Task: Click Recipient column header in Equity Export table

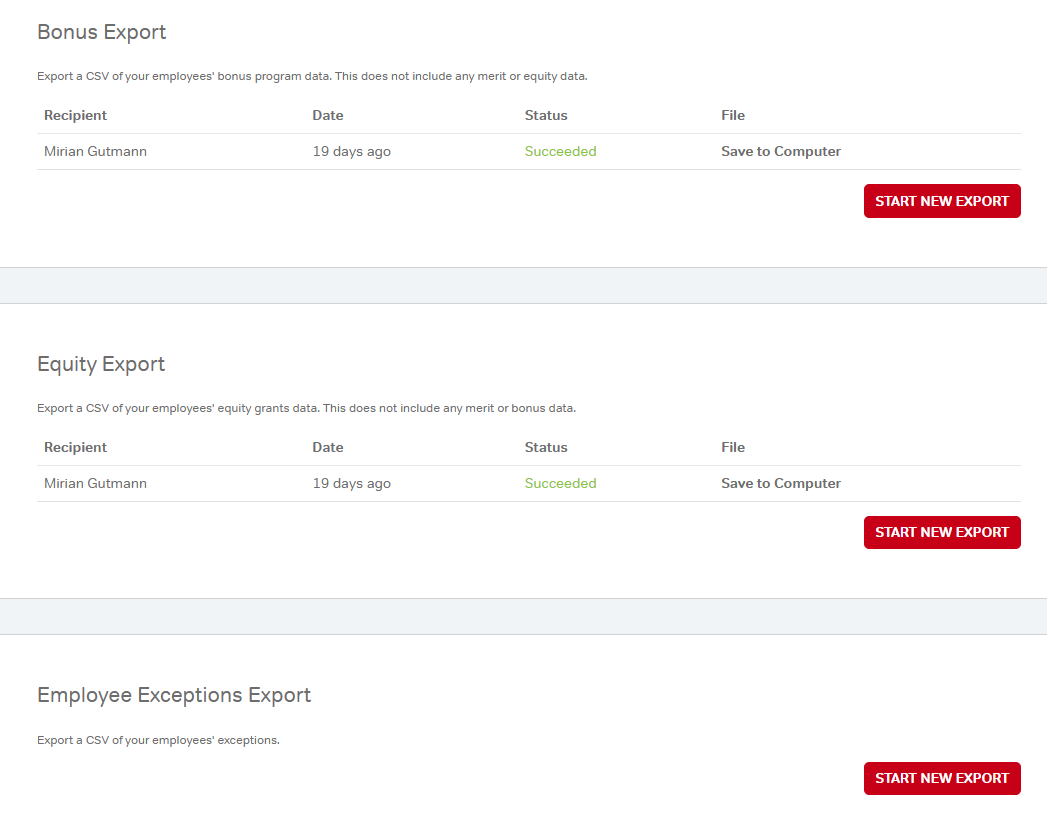Action: pyautogui.click(x=75, y=447)
